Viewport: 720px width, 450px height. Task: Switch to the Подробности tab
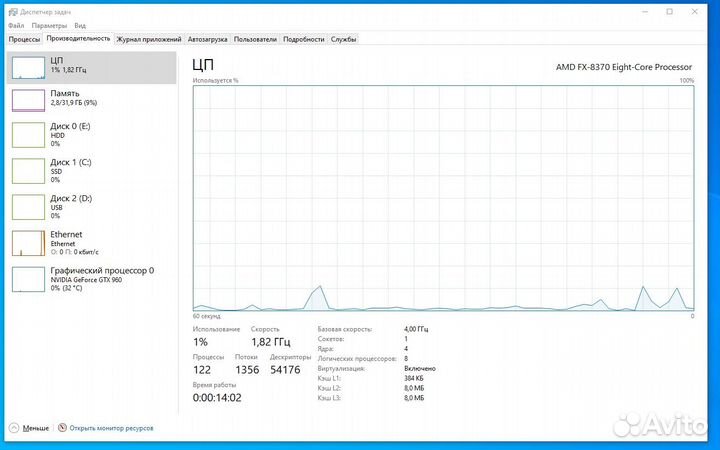tap(303, 39)
